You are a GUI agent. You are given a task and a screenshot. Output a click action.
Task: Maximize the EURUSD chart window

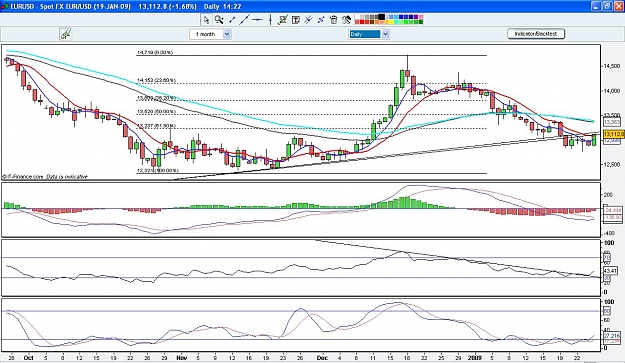[x=607, y=6]
